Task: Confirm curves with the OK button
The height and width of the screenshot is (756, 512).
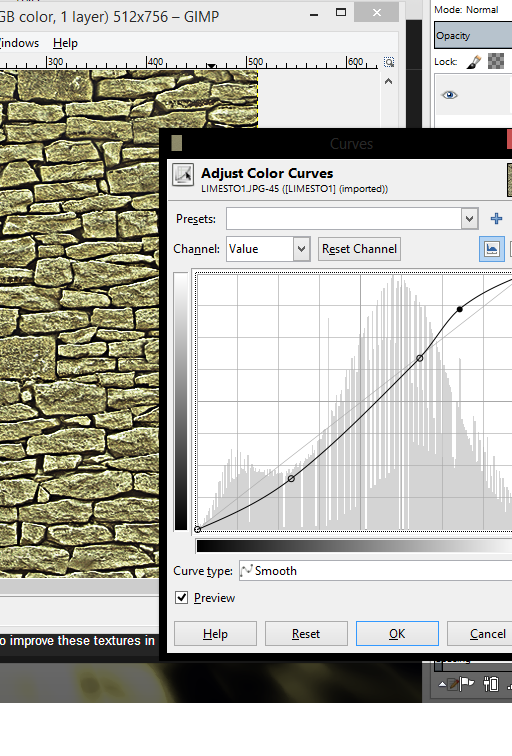Action: click(x=397, y=634)
